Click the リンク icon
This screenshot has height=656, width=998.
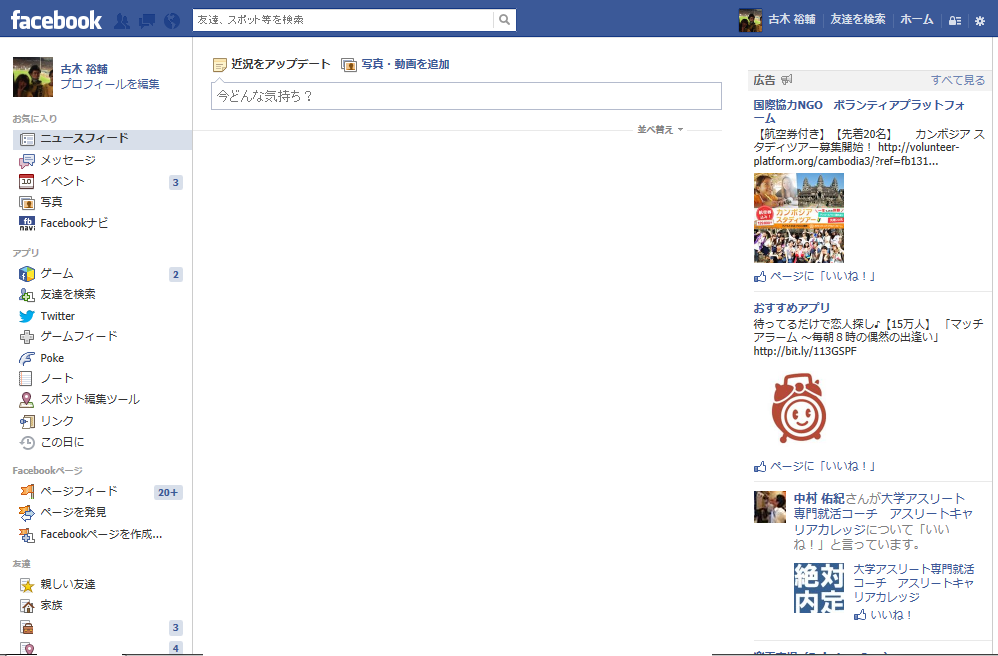pyautogui.click(x=27, y=421)
